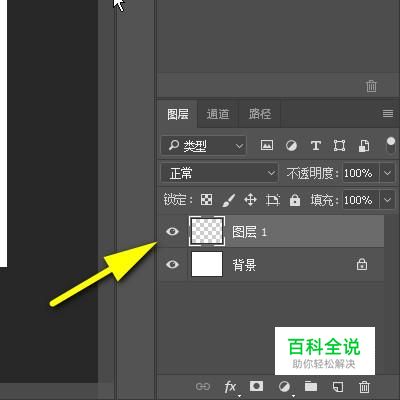This screenshot has width=400, height=400.
Task: Filter layers by type (T) icon
Action: (x=315, y=146)
